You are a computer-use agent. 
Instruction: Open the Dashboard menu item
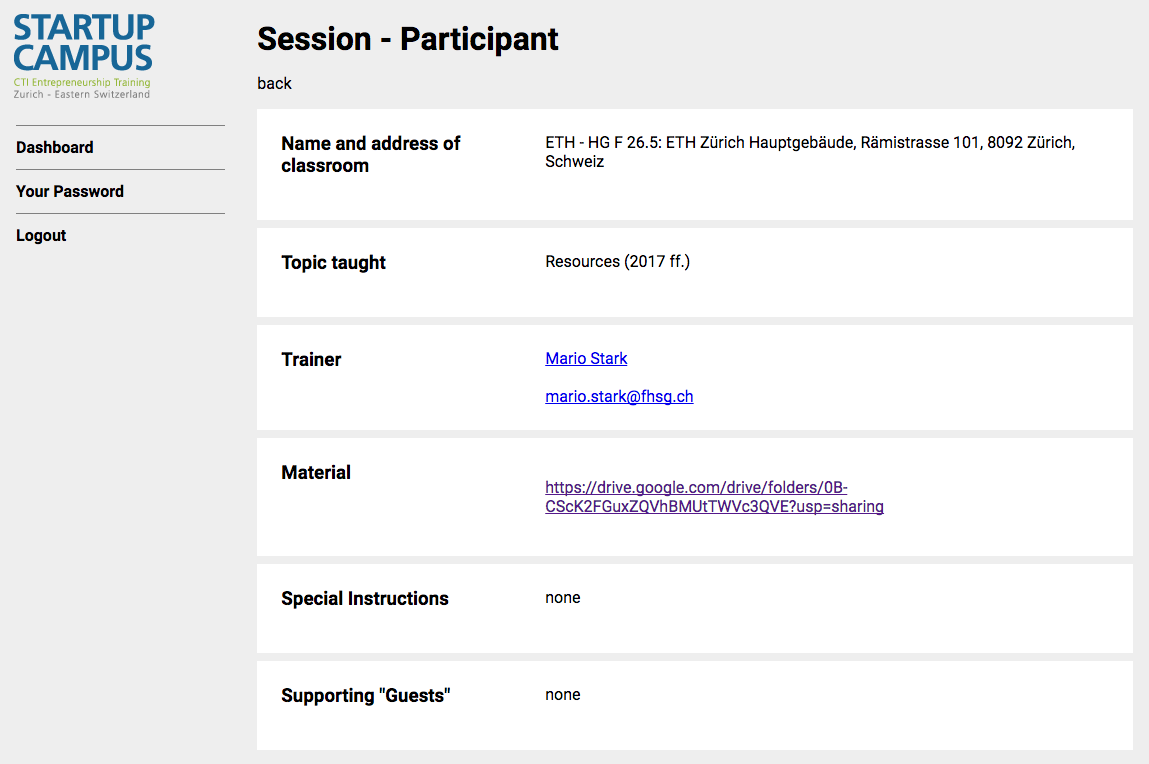click(55, 147)
